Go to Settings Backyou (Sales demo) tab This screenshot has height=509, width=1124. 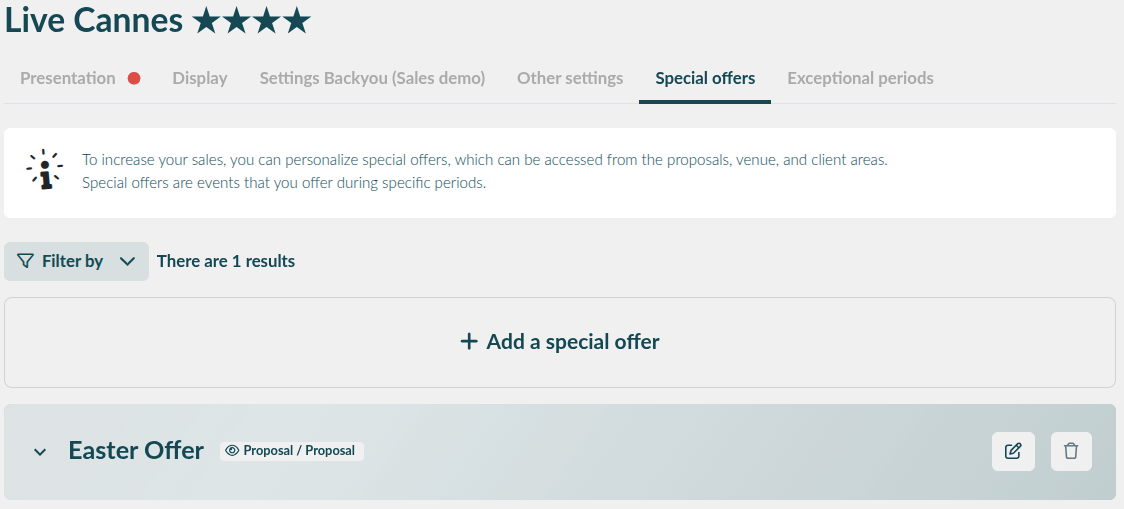(x=372, y=78)
